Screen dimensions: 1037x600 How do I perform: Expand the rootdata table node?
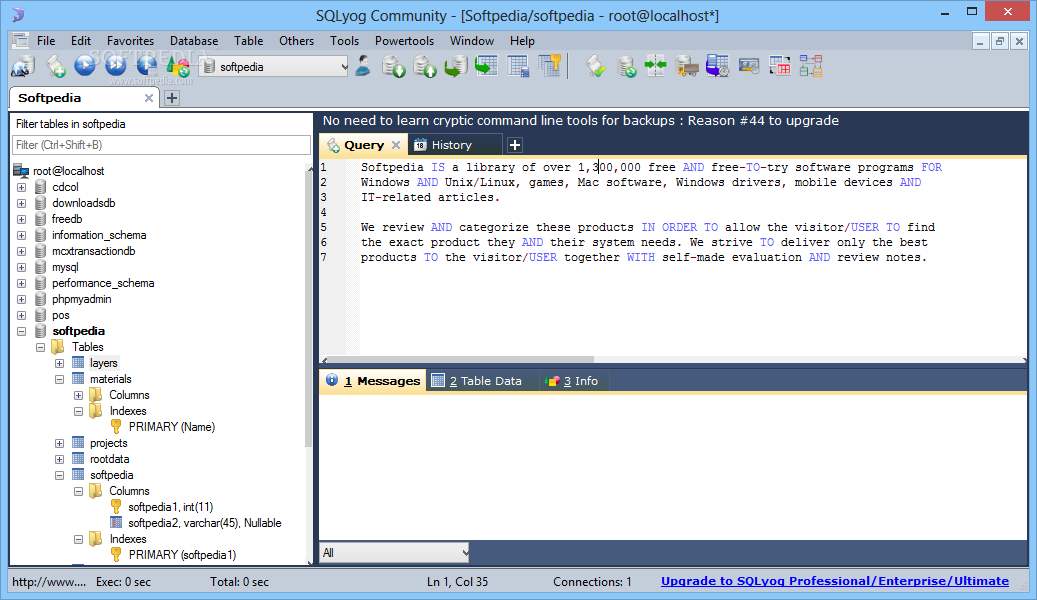tap(60, 459)
